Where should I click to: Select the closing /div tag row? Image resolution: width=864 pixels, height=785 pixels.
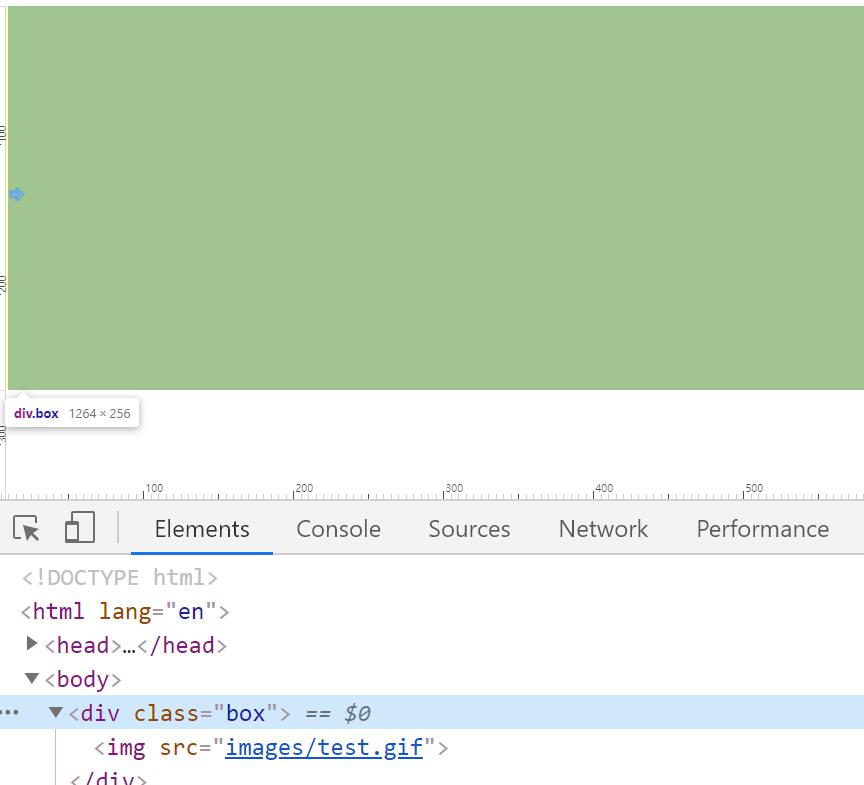(x=108, y=778)
